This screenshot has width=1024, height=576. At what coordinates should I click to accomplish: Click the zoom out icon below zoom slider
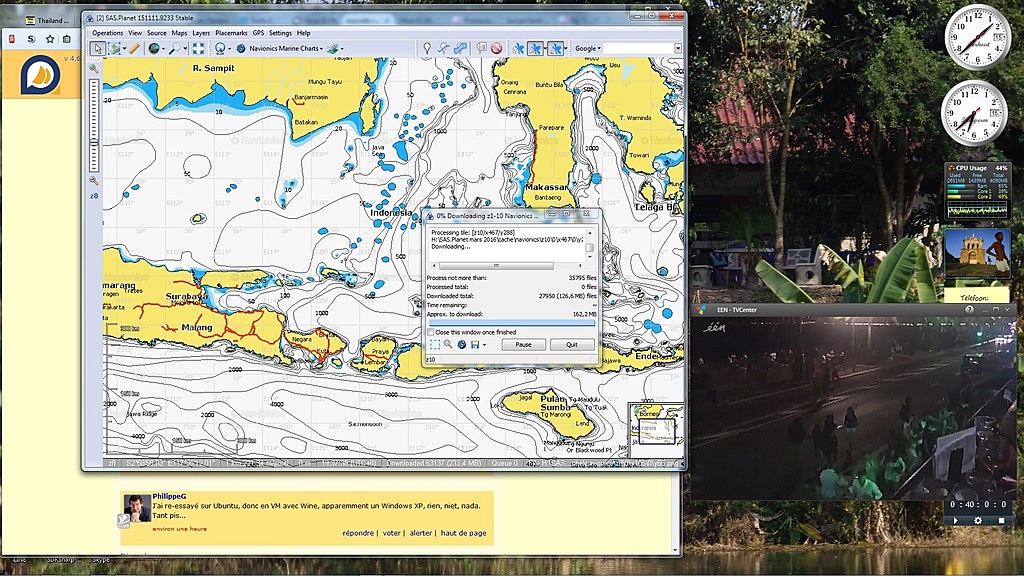click(94, 181)
